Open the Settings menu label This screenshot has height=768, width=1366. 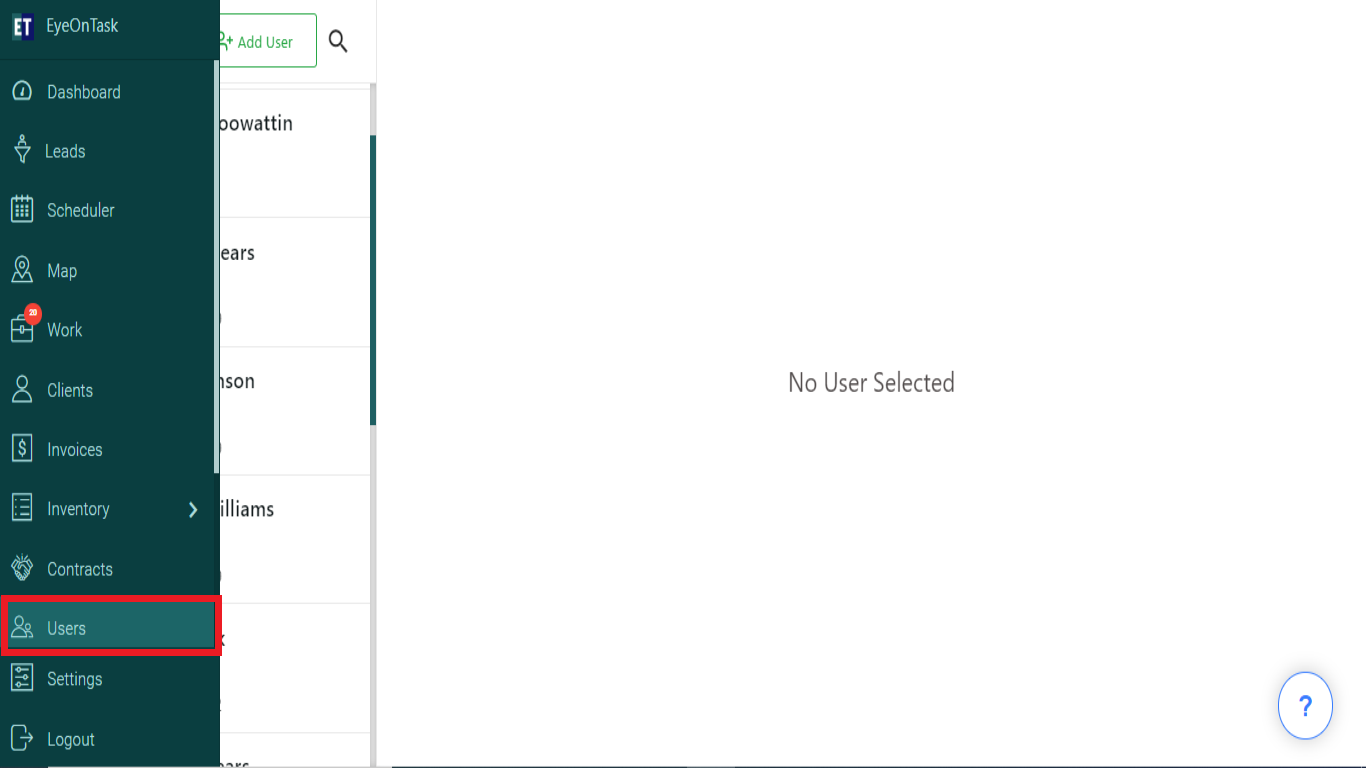pos(75,679)
